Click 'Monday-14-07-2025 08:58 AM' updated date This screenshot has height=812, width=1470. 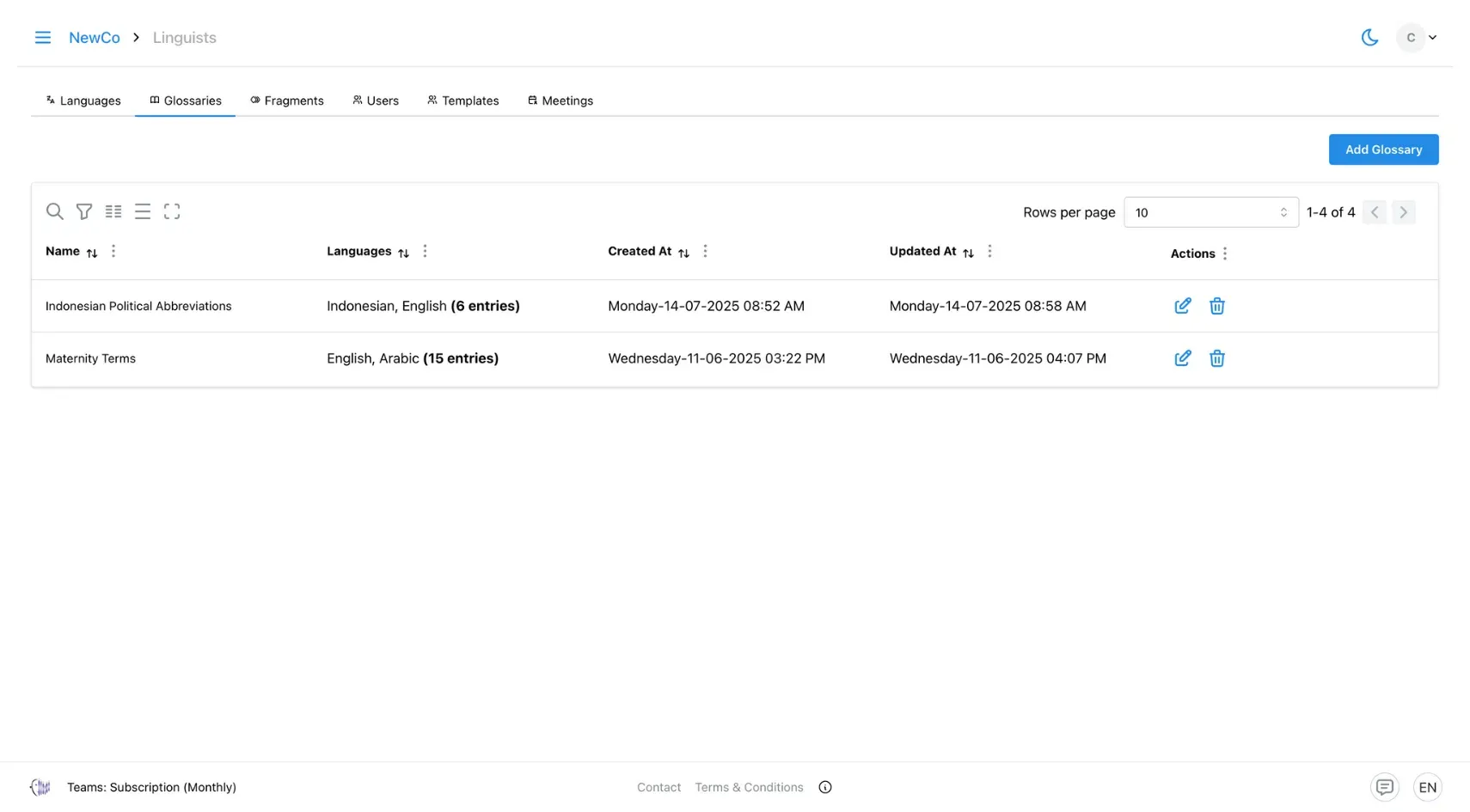[988, 306]
